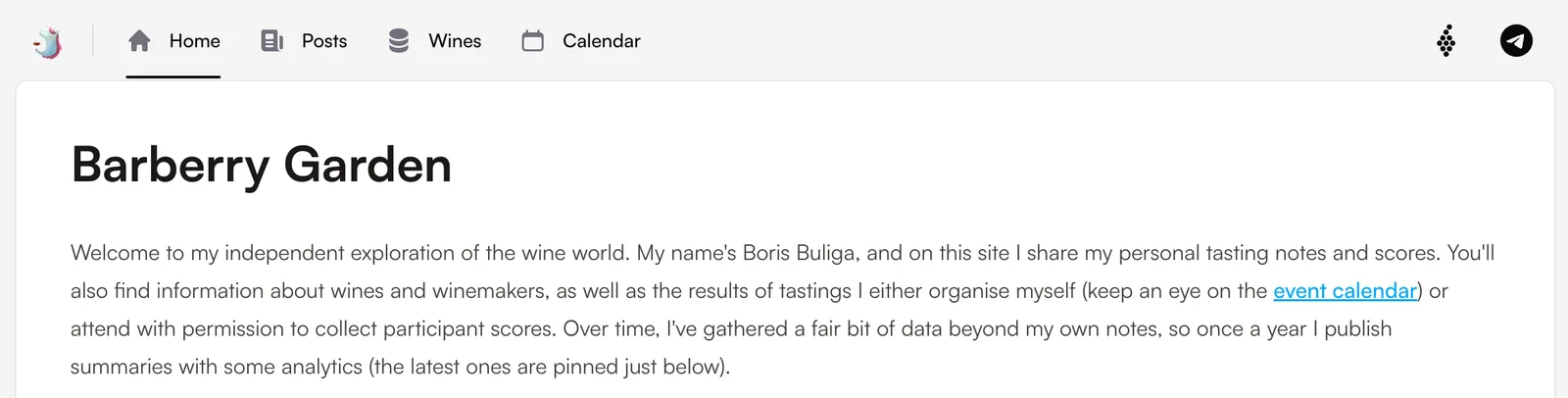This screenshot has height=398, width=1568.
Task: Click the stacked-discs icon beside Wines
Action: (399, 41)
